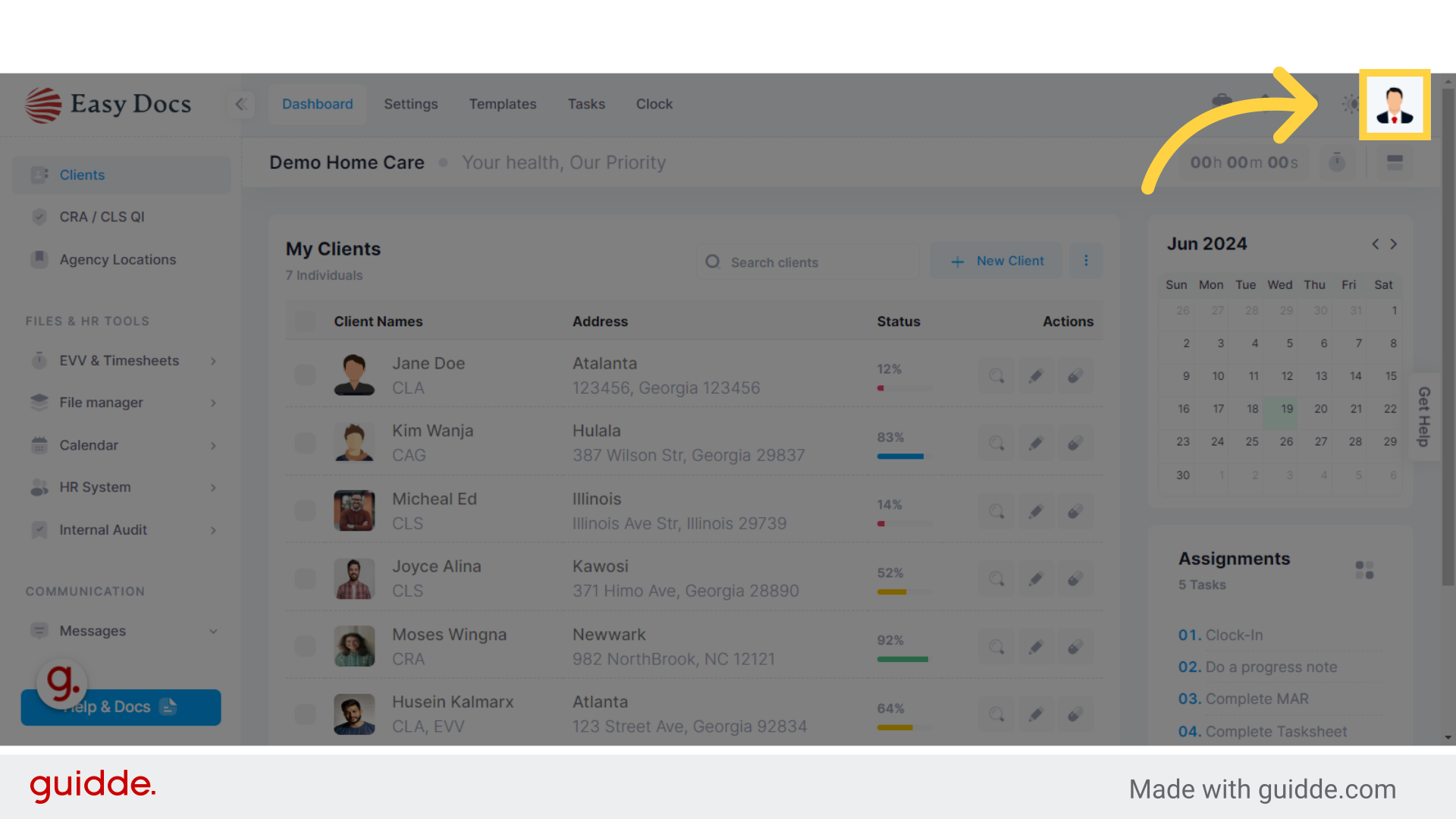The height and width of the screenshot is (819, 1456).
Task: Click the three-dot options icon beside New Client
Action: 1086,260
